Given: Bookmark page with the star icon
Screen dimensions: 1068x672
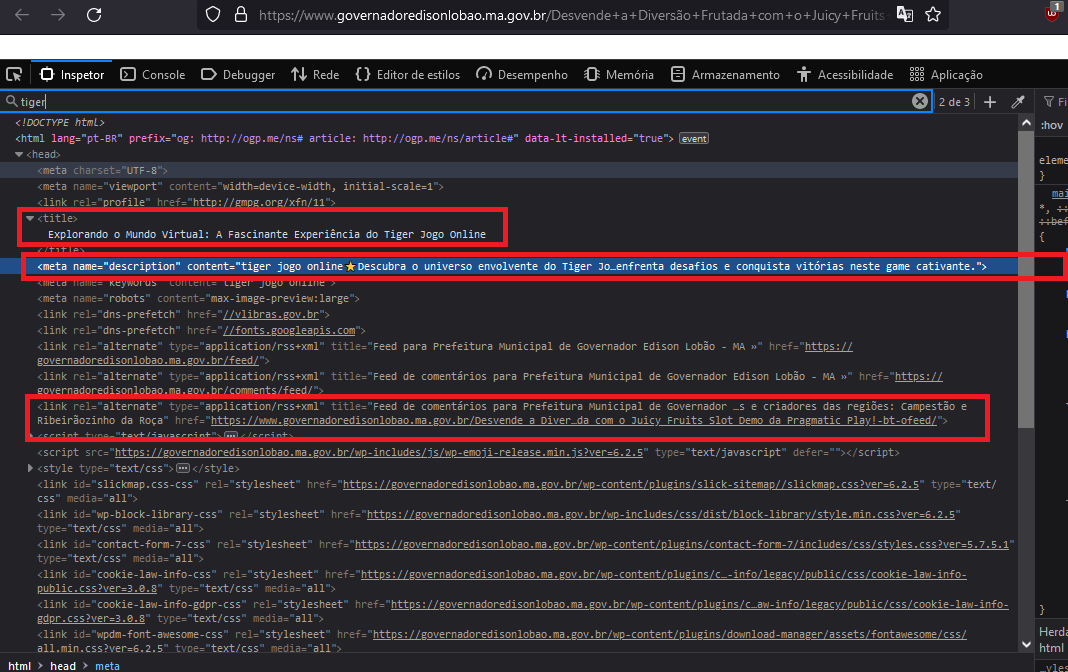Looking at the screenshot, I should (933, 14).
